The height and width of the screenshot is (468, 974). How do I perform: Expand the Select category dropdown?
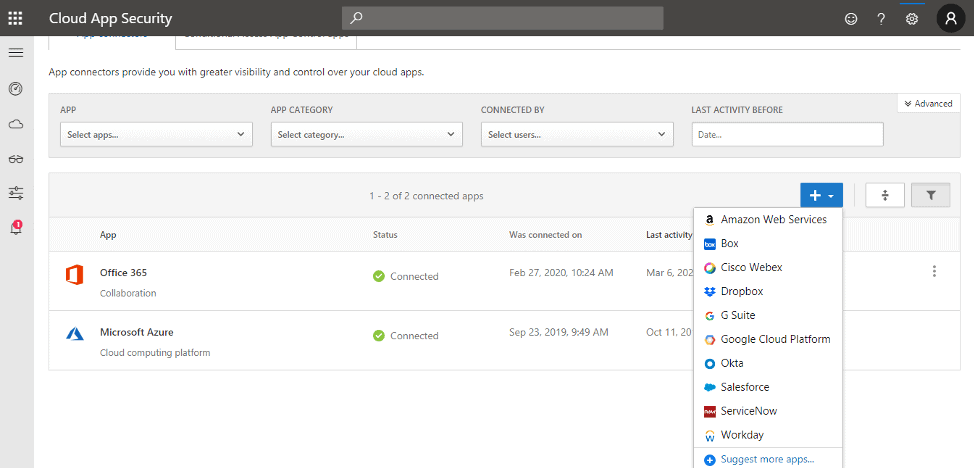click(366, 134)
